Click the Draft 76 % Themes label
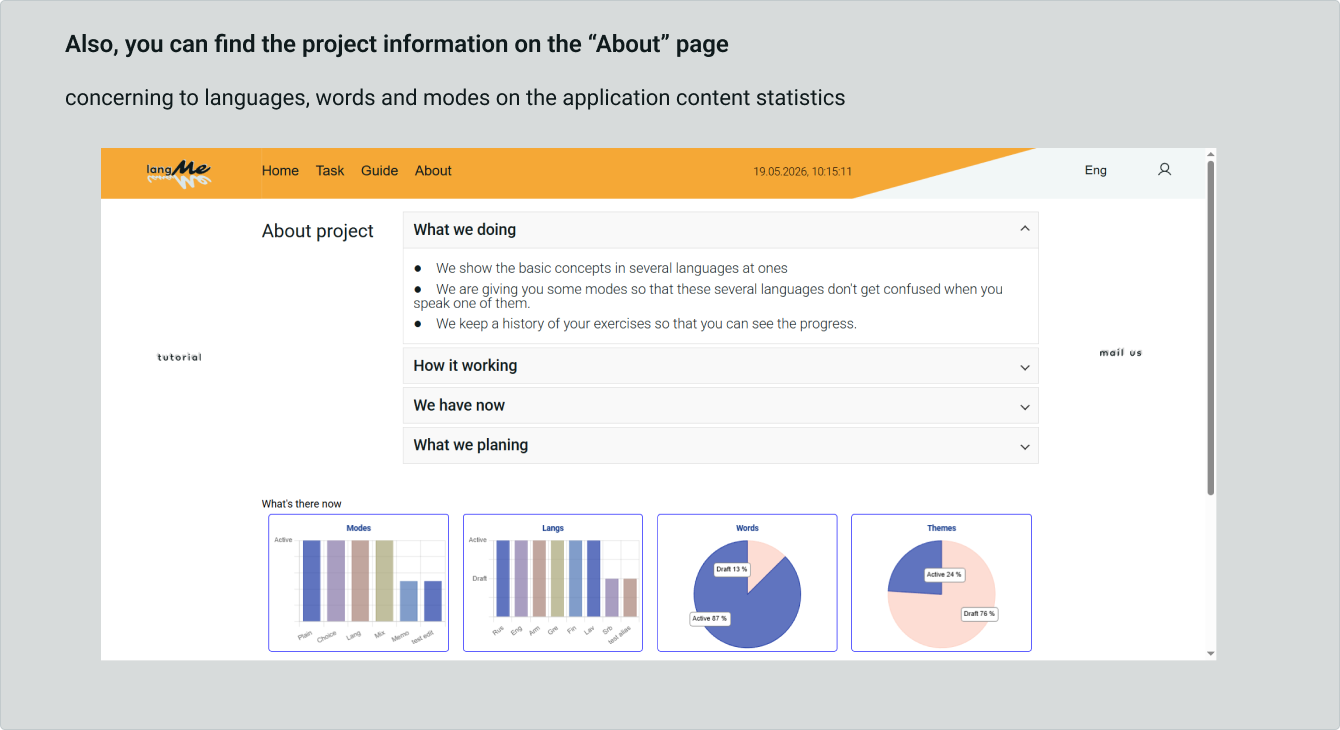 980,613
